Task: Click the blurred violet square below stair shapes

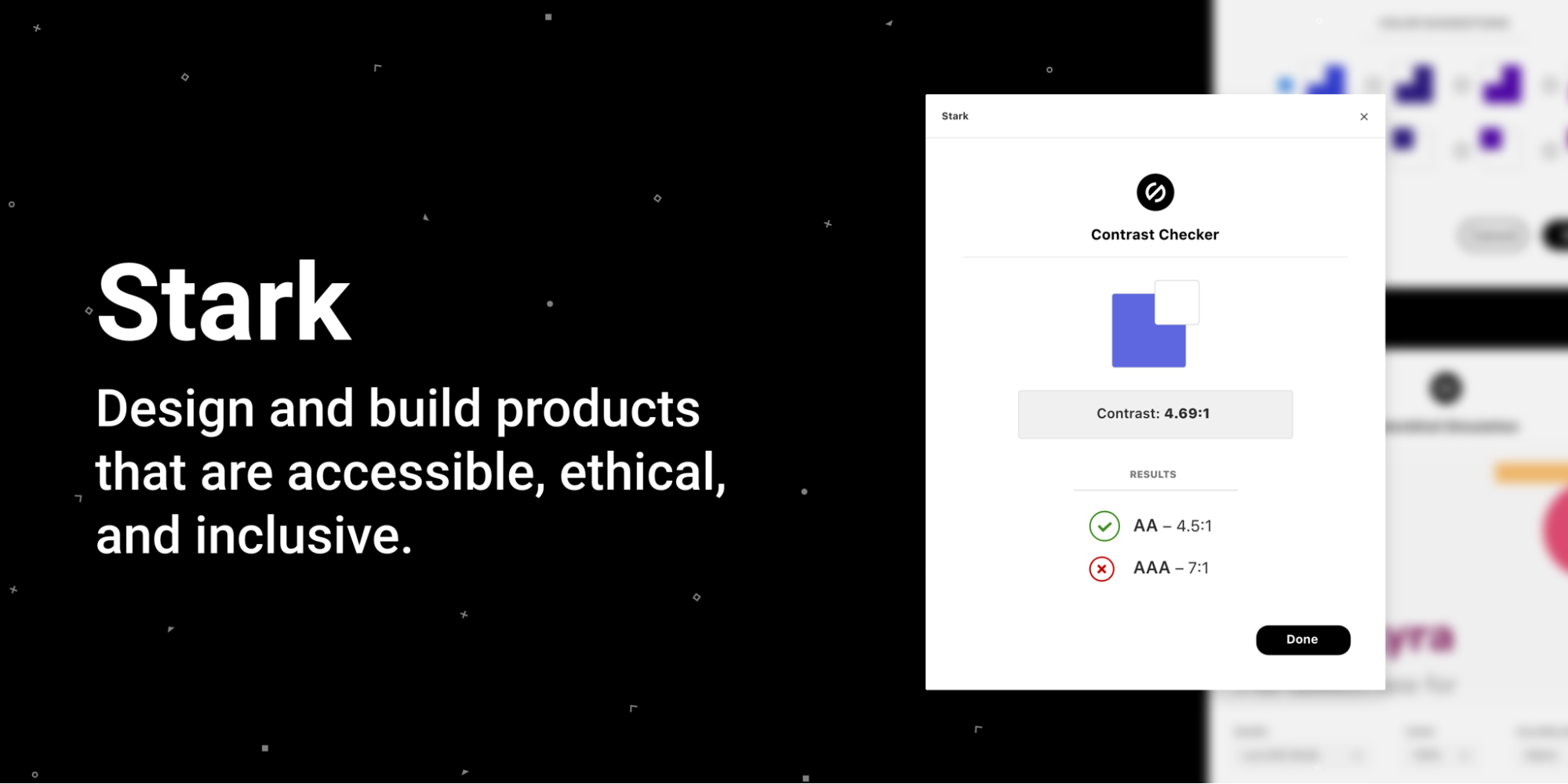Action: click(x=1490, y=140)
